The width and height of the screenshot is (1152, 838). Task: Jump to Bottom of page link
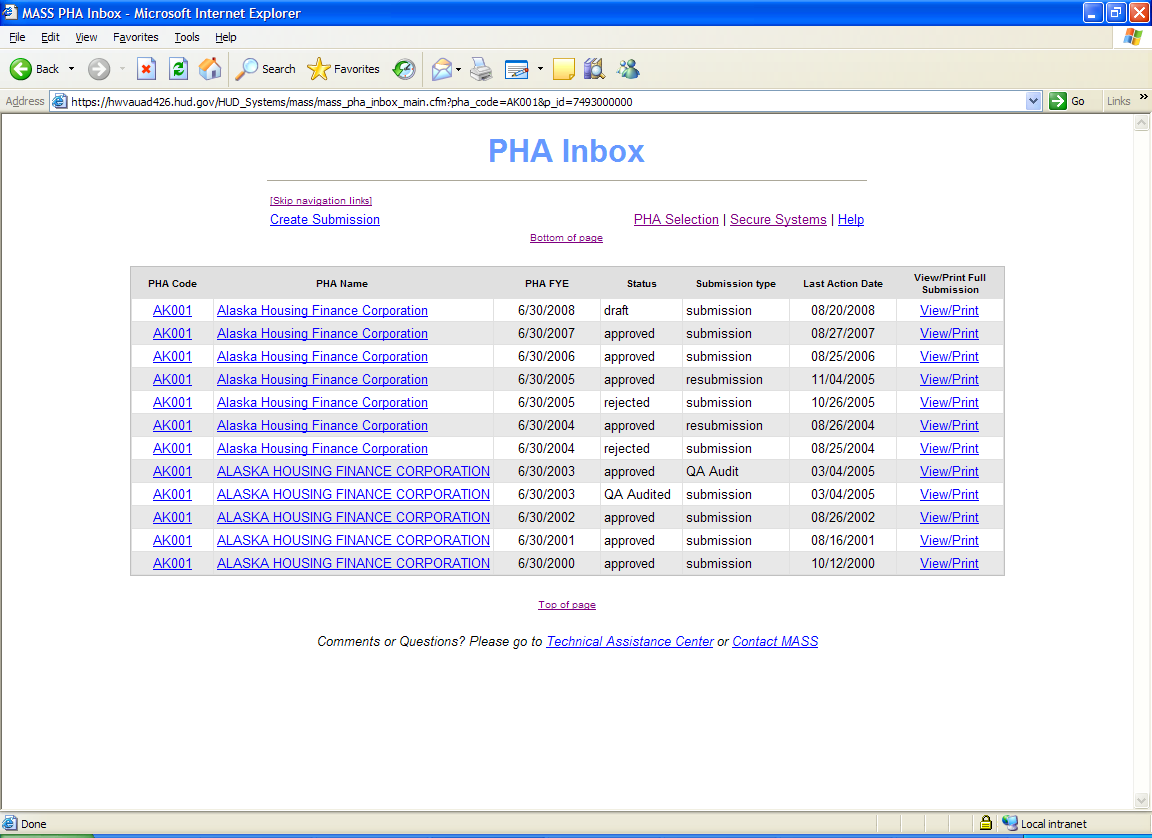tap(566, 238)
